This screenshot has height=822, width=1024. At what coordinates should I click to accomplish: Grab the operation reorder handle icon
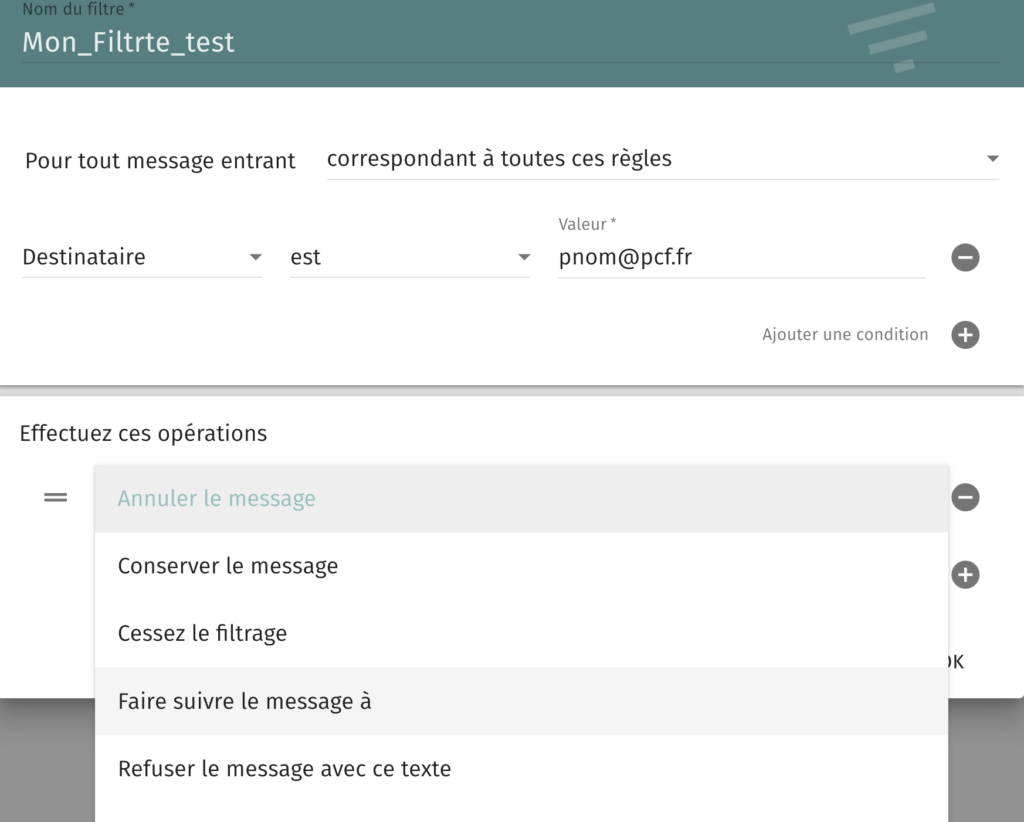[x=56, y=498]
